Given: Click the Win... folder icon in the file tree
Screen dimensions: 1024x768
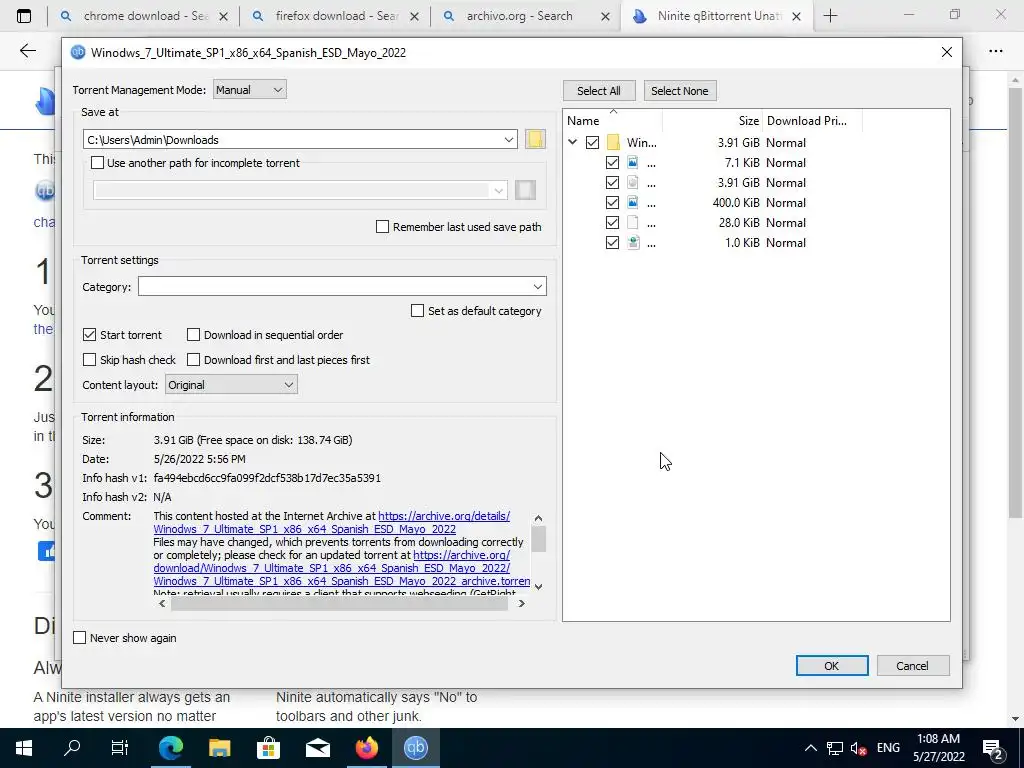Looking at the screenshot, I should [x=613, y=142].
